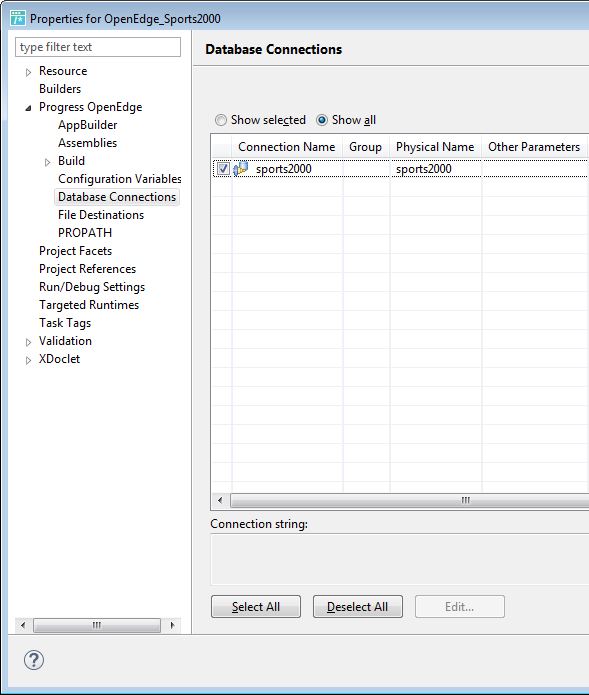Click the tree scrollbar right arrow
The width and height of the screenshot is (589, 695).
[x=172, y=625]
